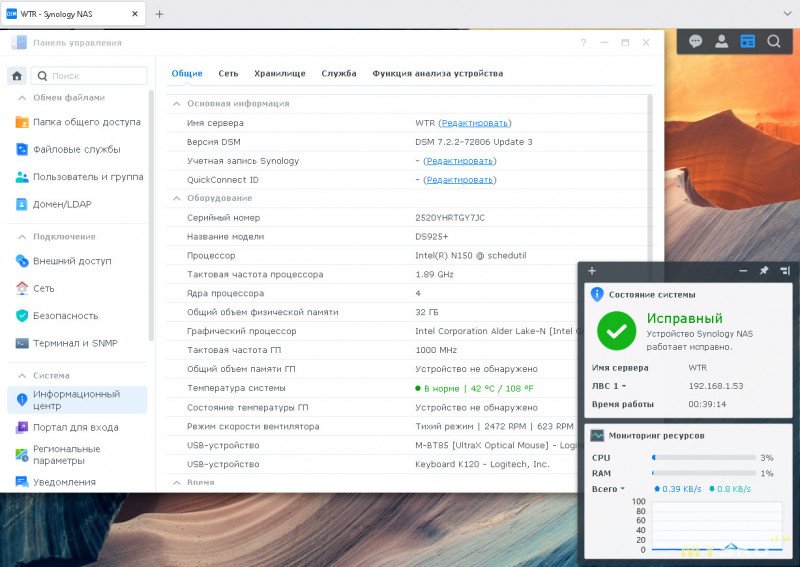Toggle the widgets panel icon in top bar

click(747, 41)
